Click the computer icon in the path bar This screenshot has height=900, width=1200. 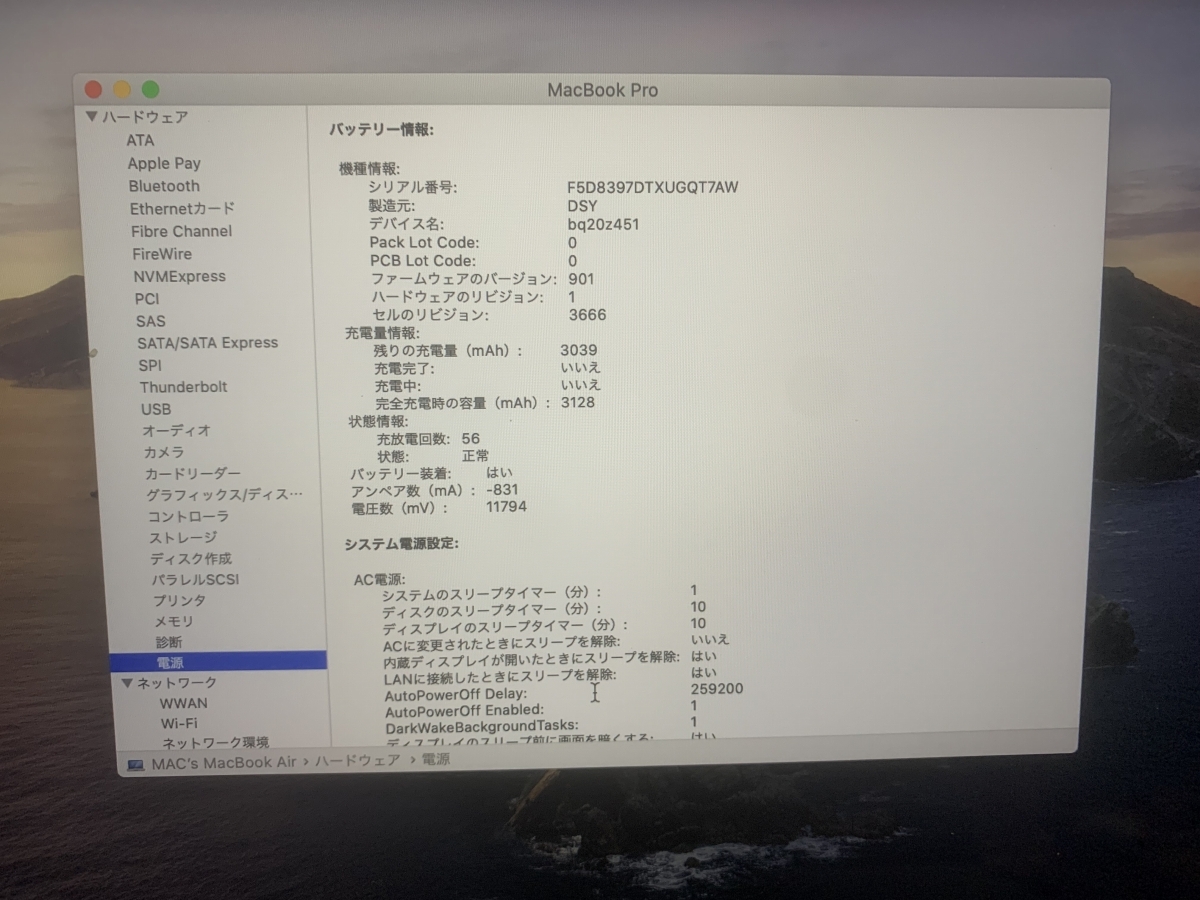click(136, 764)
